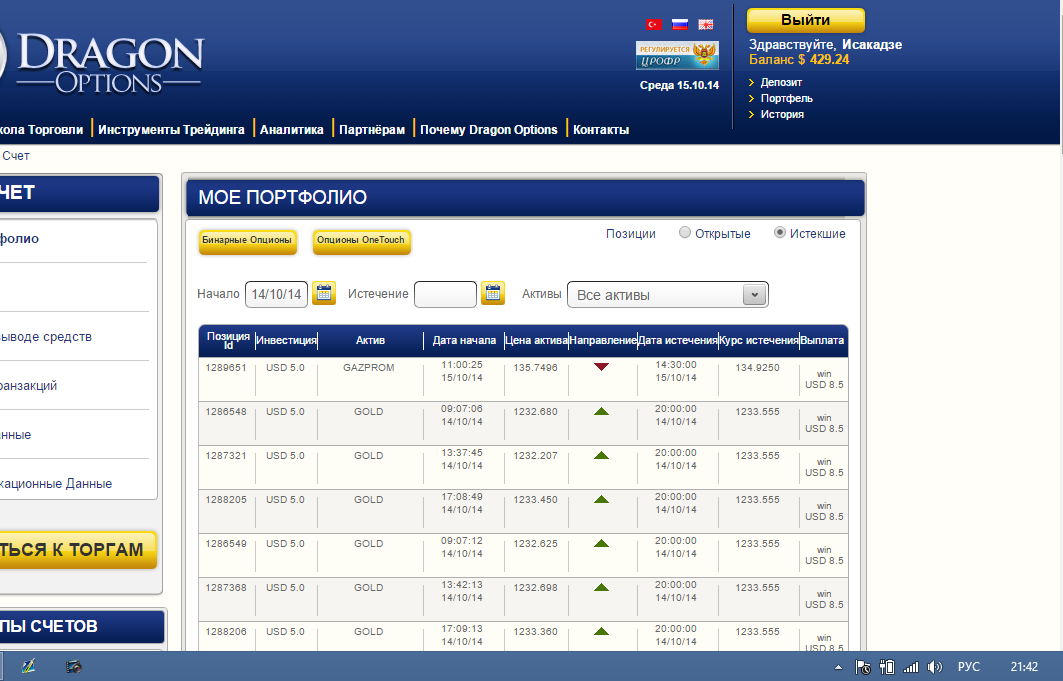Open the транзакций sidebar link
The width and height of the screenshot is (1063, 681).
click(28, 386)
